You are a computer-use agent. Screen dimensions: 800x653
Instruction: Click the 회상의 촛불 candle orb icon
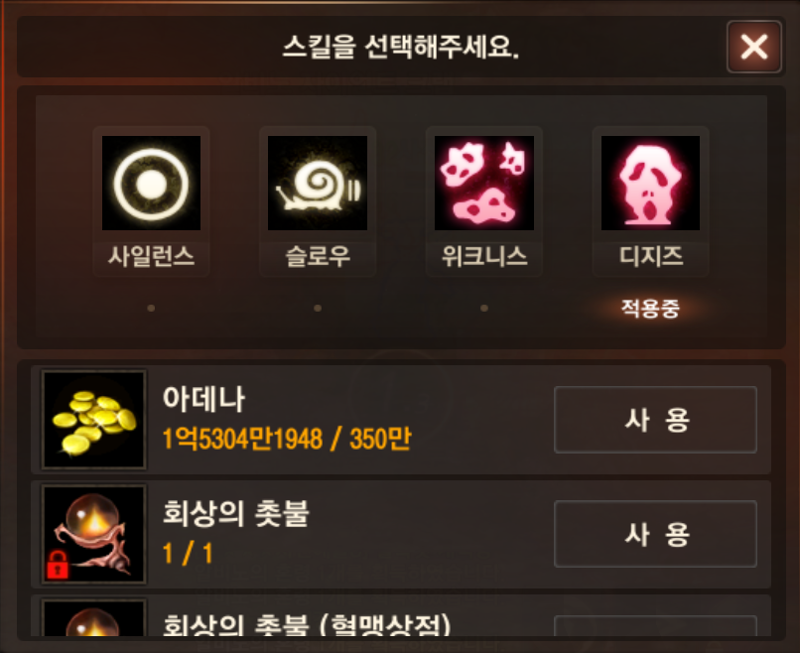tap(94, 534)
